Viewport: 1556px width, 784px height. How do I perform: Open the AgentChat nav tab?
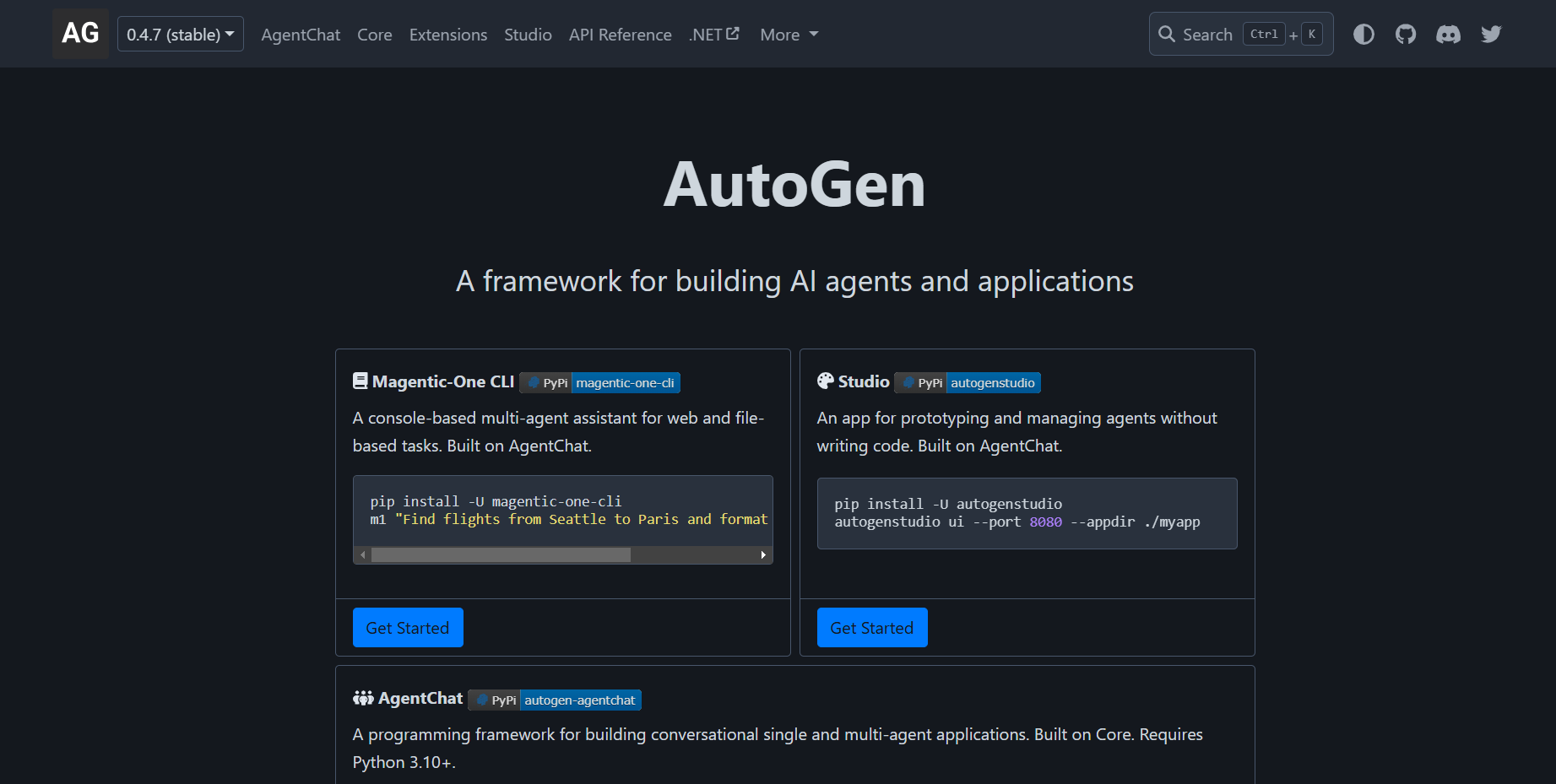tap(301, 35)
